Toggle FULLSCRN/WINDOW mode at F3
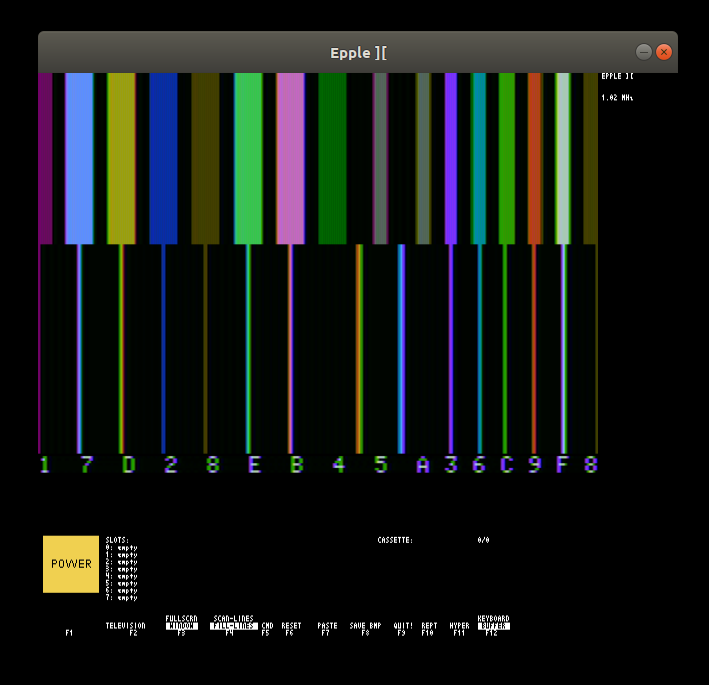This screenshot has height=685, width=709. tap(181, 625)
